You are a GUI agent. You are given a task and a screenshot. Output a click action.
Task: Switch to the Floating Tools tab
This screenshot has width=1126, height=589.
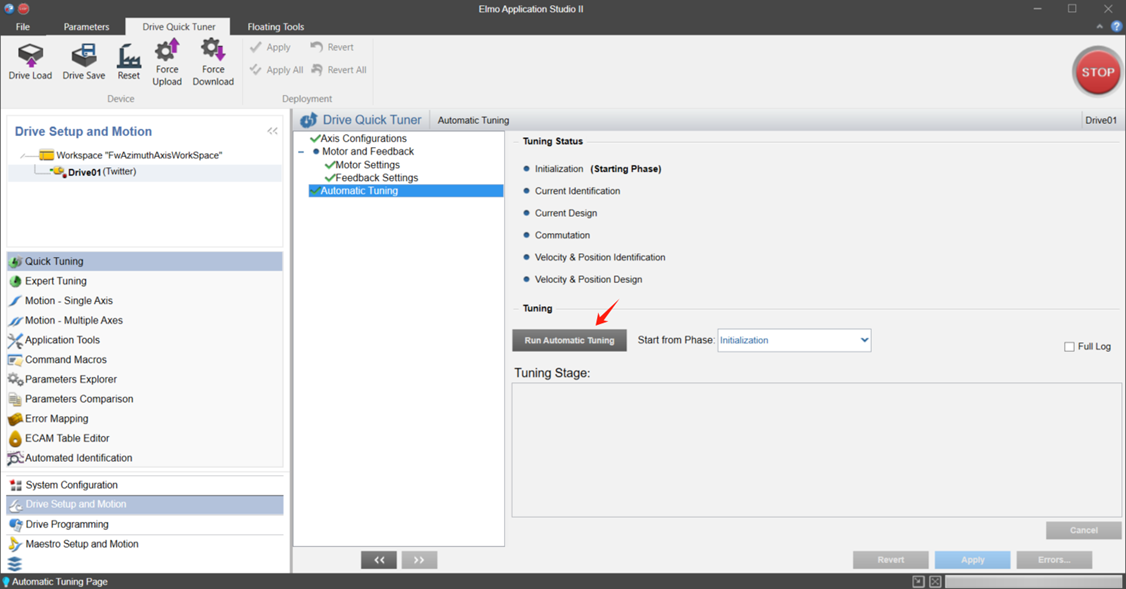point(276,27)
